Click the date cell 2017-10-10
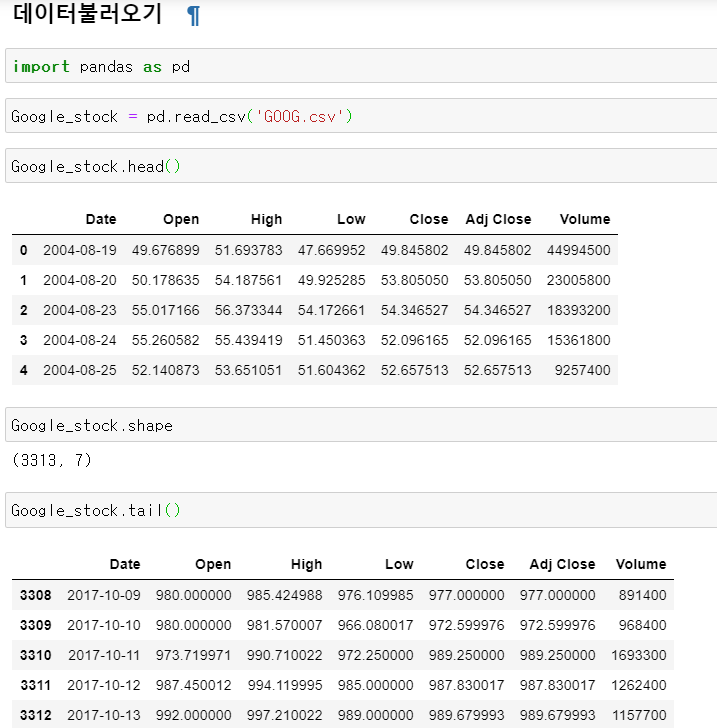The width and height of the screenshot is (717, 728). coord(104,625)
